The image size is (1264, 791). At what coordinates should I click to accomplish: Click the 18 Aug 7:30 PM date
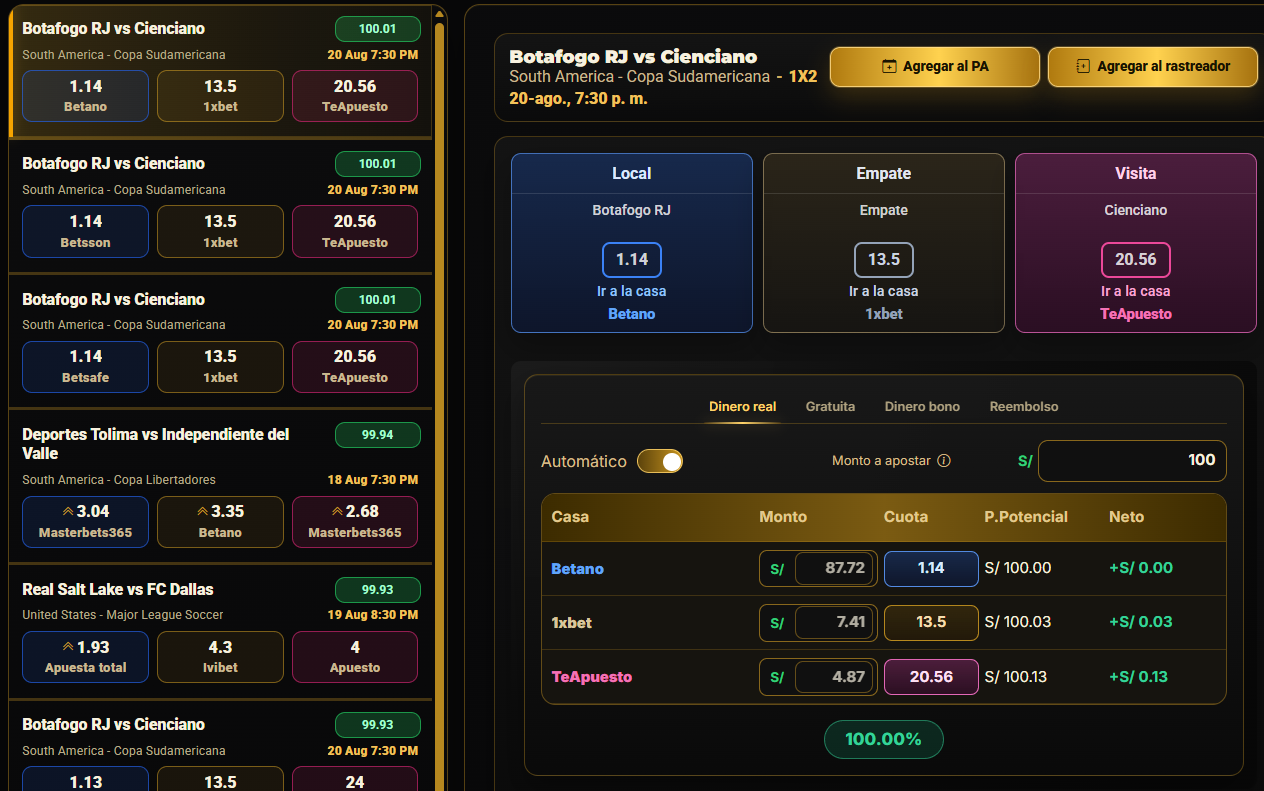tap(373, 480)
